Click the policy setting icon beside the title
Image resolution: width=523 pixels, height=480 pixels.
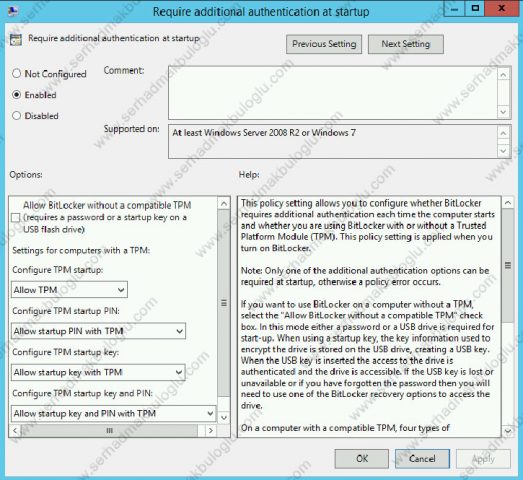[16, 39]
